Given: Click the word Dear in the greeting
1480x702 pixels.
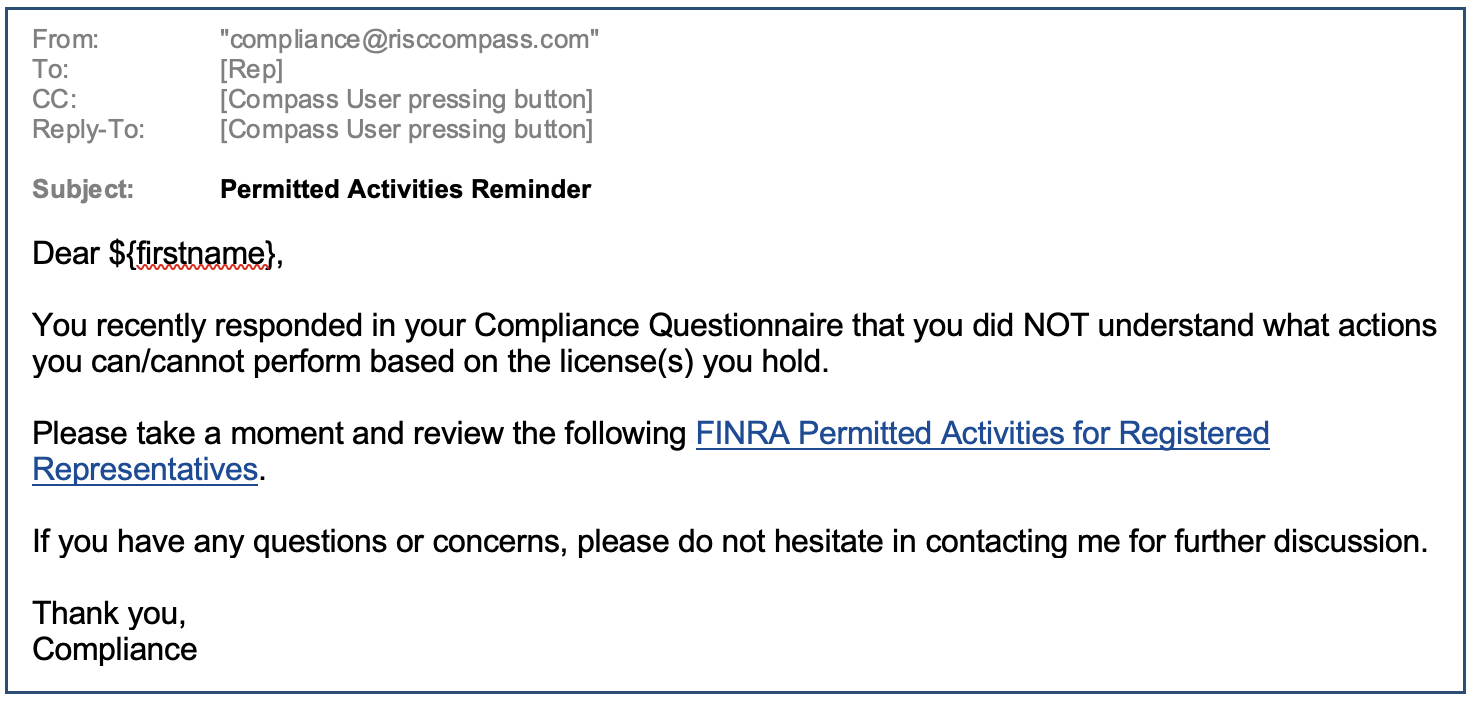Looking at the screenshot, I should point(66,254).
